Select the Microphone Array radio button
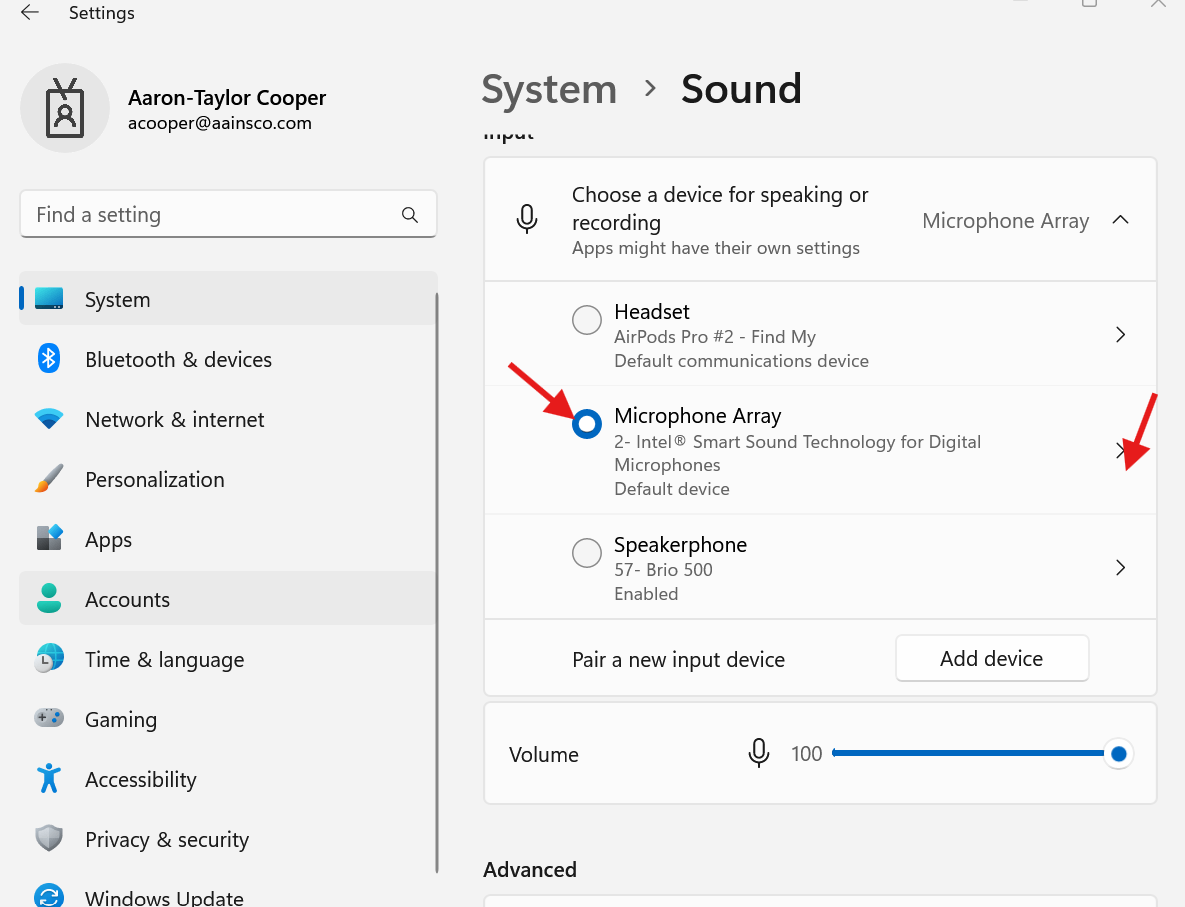Viewport: 1185px width, 907px height. [x=587, y=424]
